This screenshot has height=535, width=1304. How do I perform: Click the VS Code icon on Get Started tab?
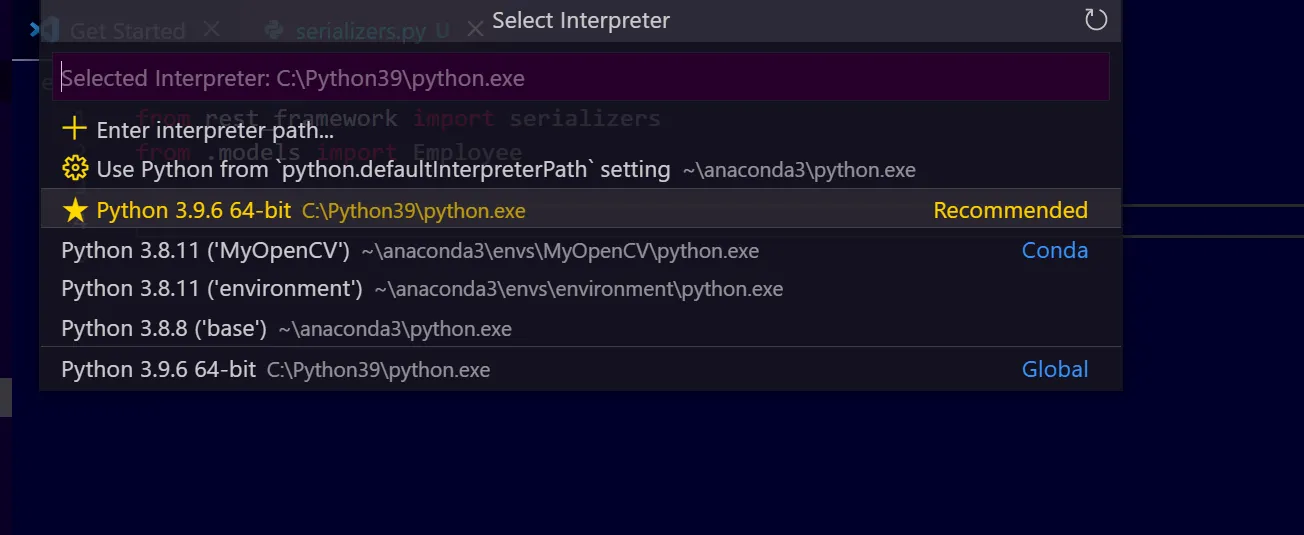pos(38,30)
